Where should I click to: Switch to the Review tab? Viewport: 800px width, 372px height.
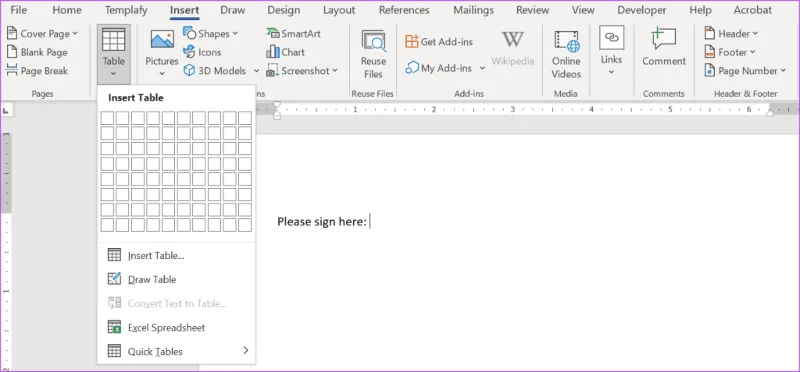[533, 10]
